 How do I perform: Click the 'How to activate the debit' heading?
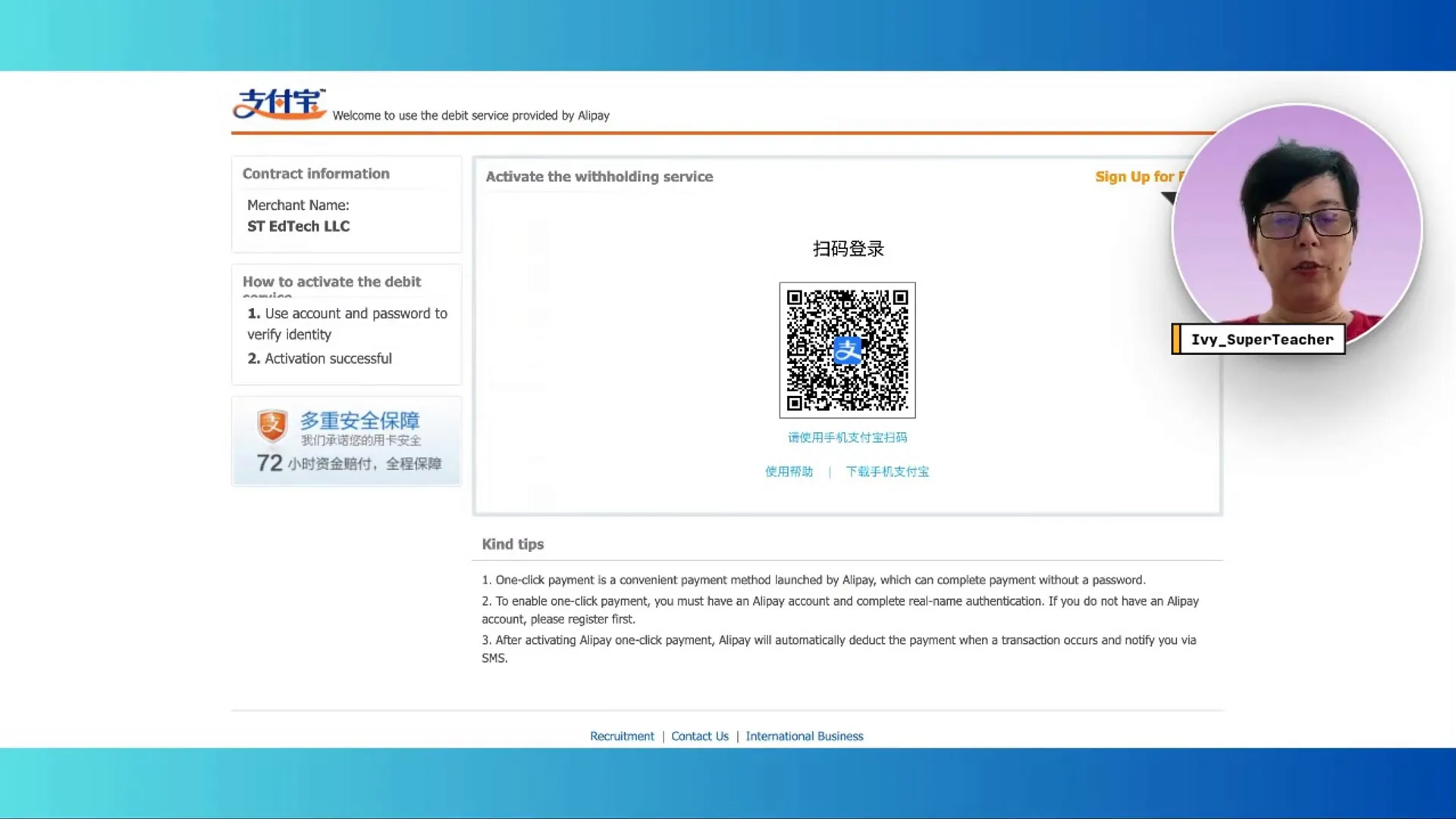coord(331,282)
